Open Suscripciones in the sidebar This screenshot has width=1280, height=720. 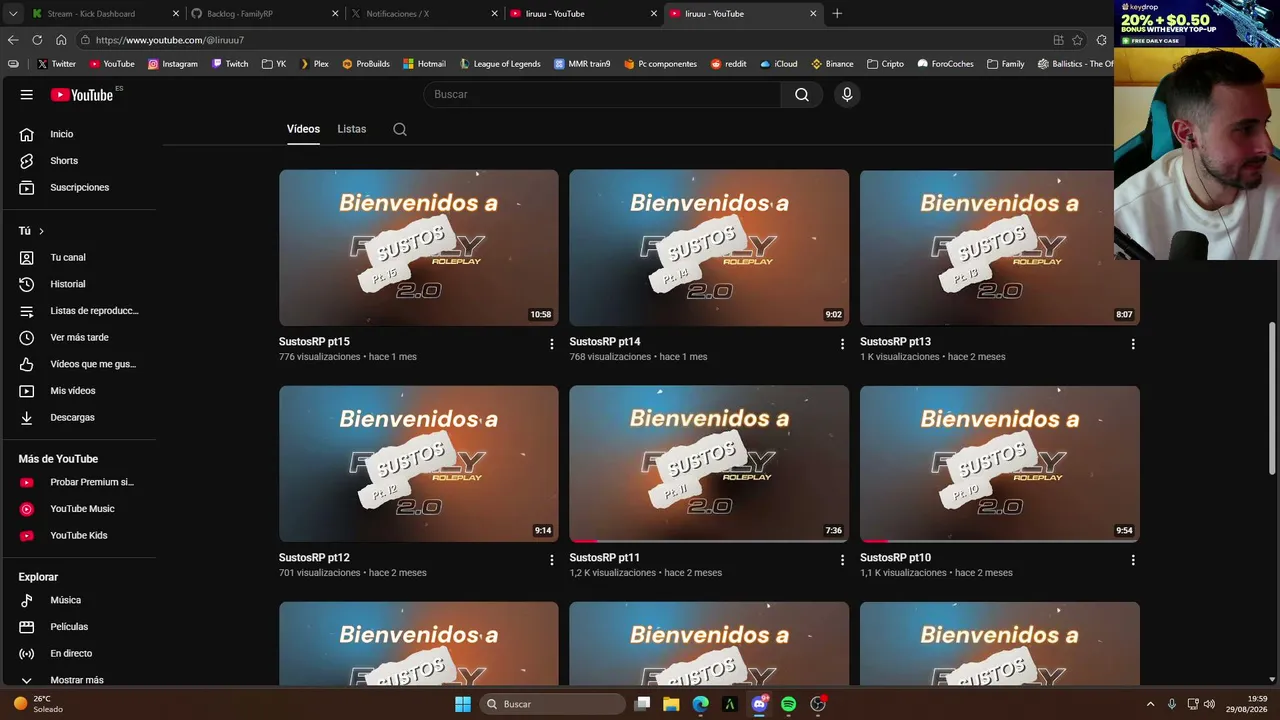coord(80,187)
